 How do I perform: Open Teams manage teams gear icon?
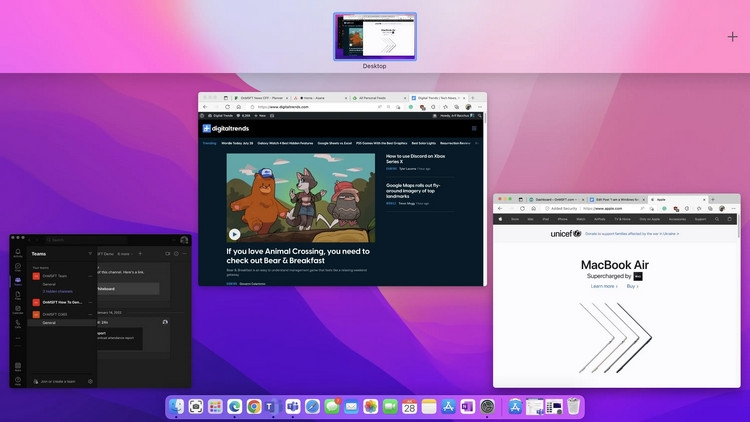pyautogui.click(x=90, y=381)
